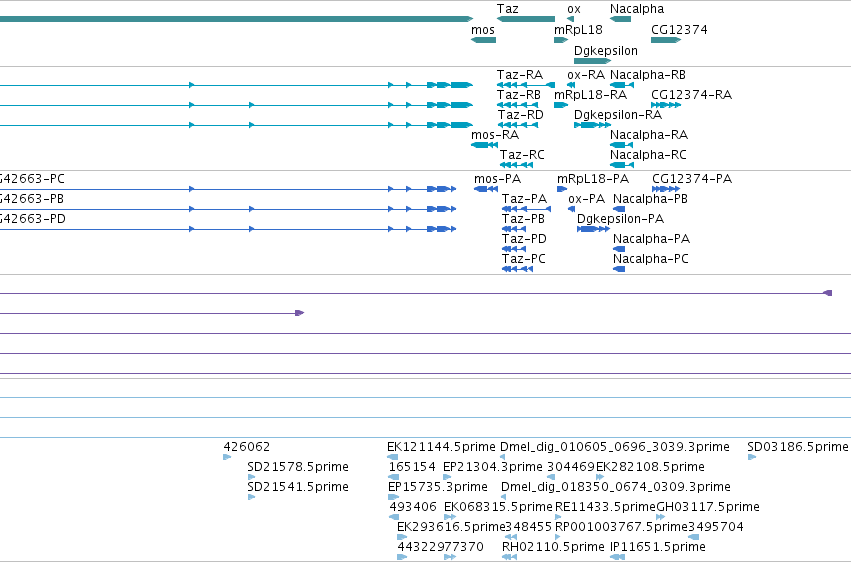Click the Dgkepsilon-PA protein label
This screenshot has height=562, width=851.
620,219
